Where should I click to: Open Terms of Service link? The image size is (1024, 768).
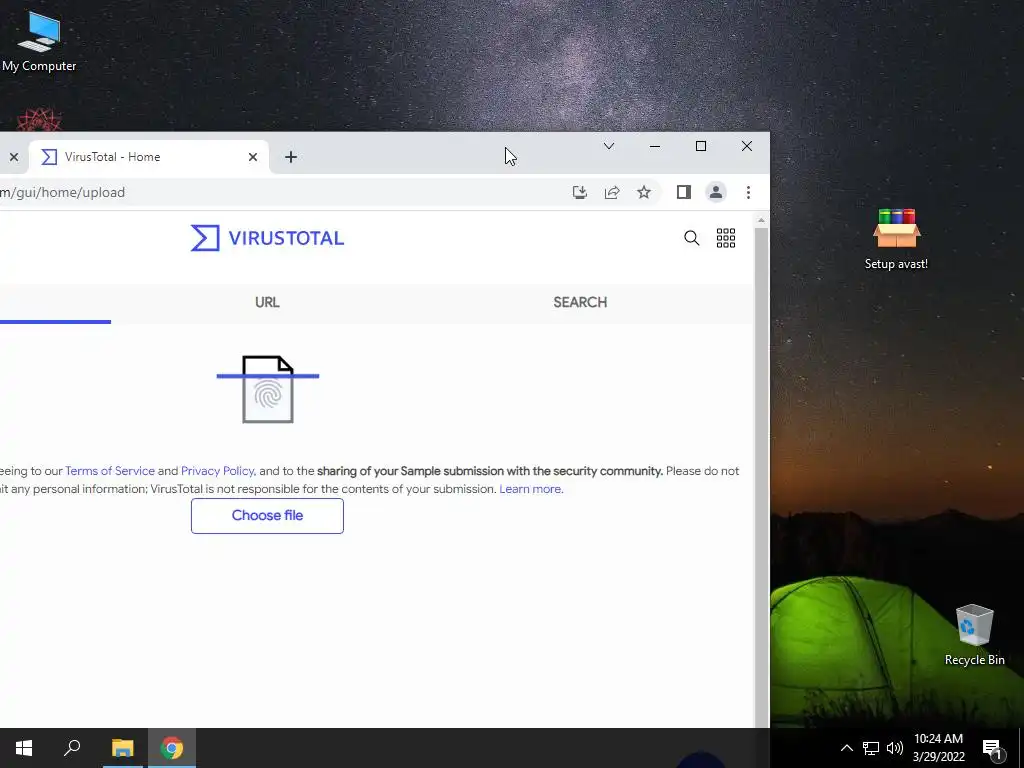click(x=110, y=471)
